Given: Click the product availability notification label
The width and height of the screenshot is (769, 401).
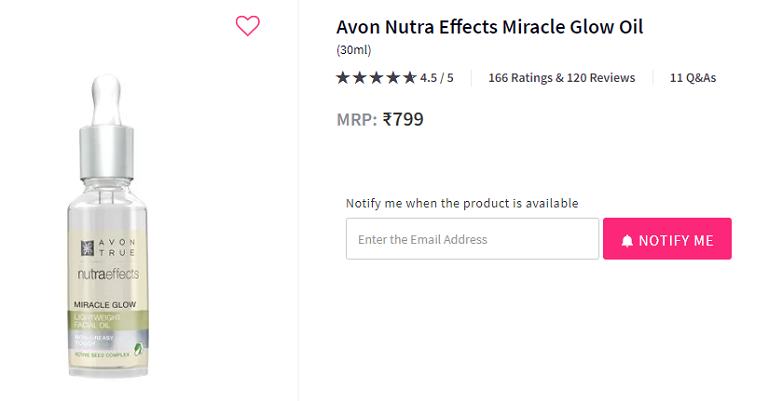Looking at the screenshot, I should [x=462, y=203].
